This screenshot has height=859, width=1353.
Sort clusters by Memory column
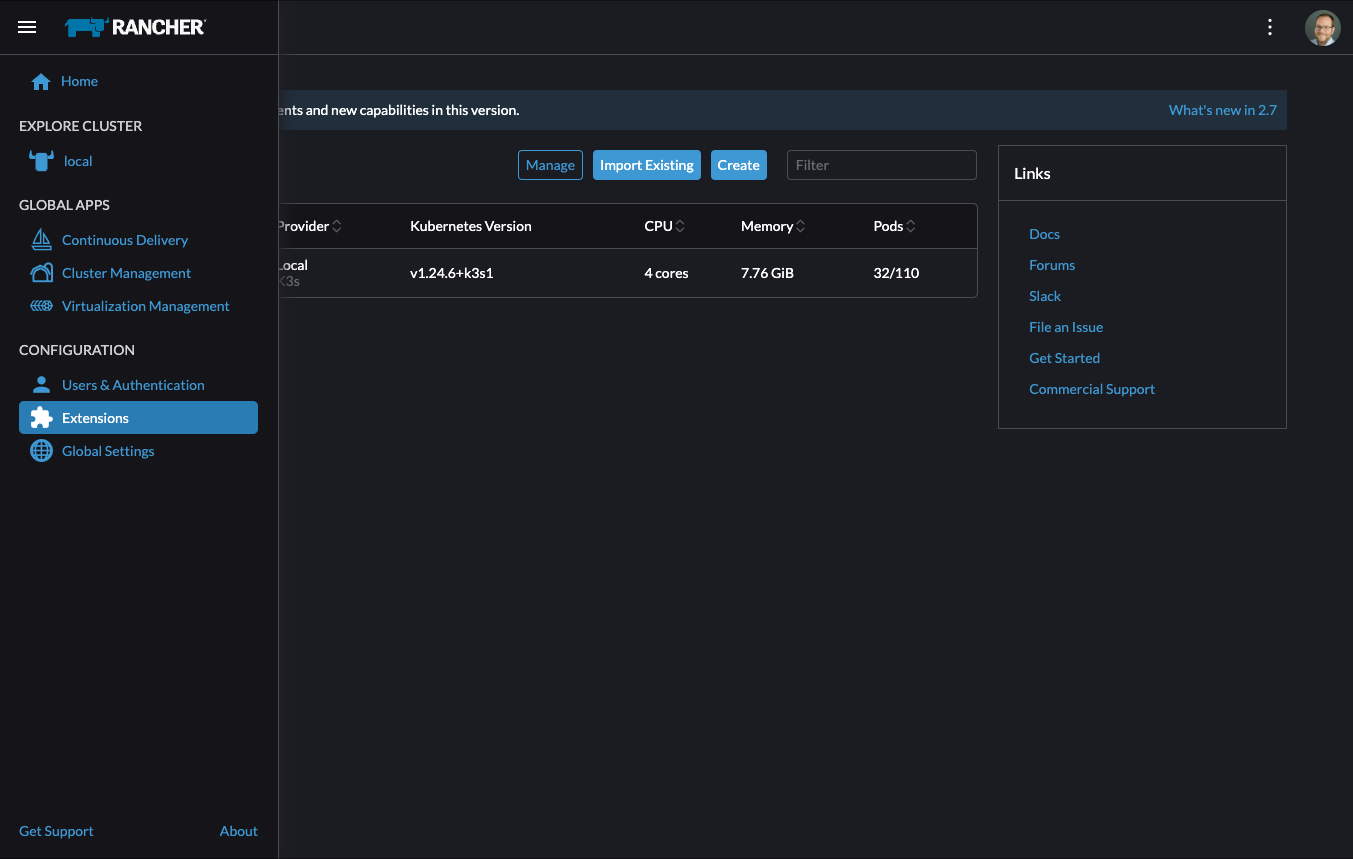772,226
